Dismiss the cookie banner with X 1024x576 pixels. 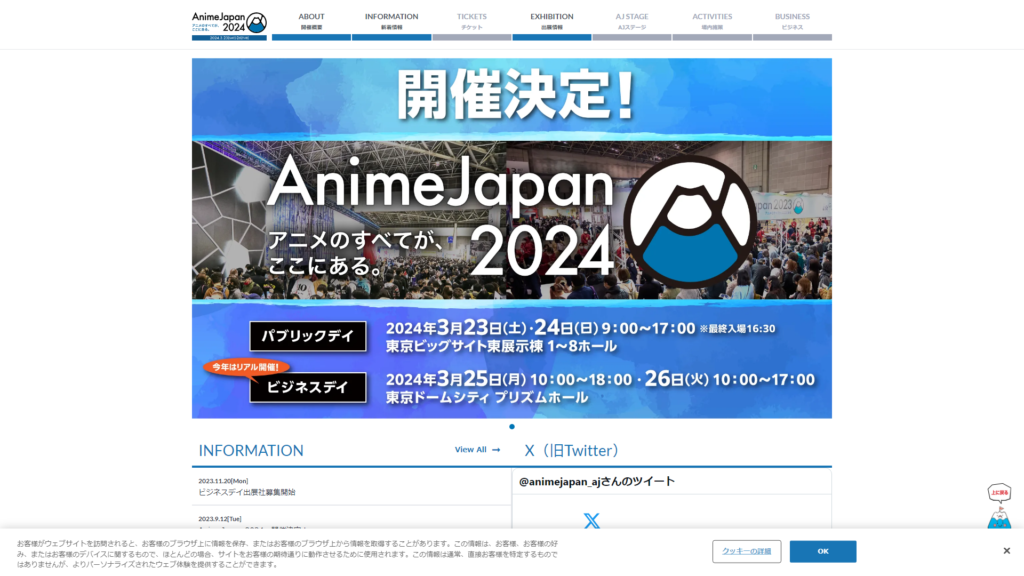1006,551
